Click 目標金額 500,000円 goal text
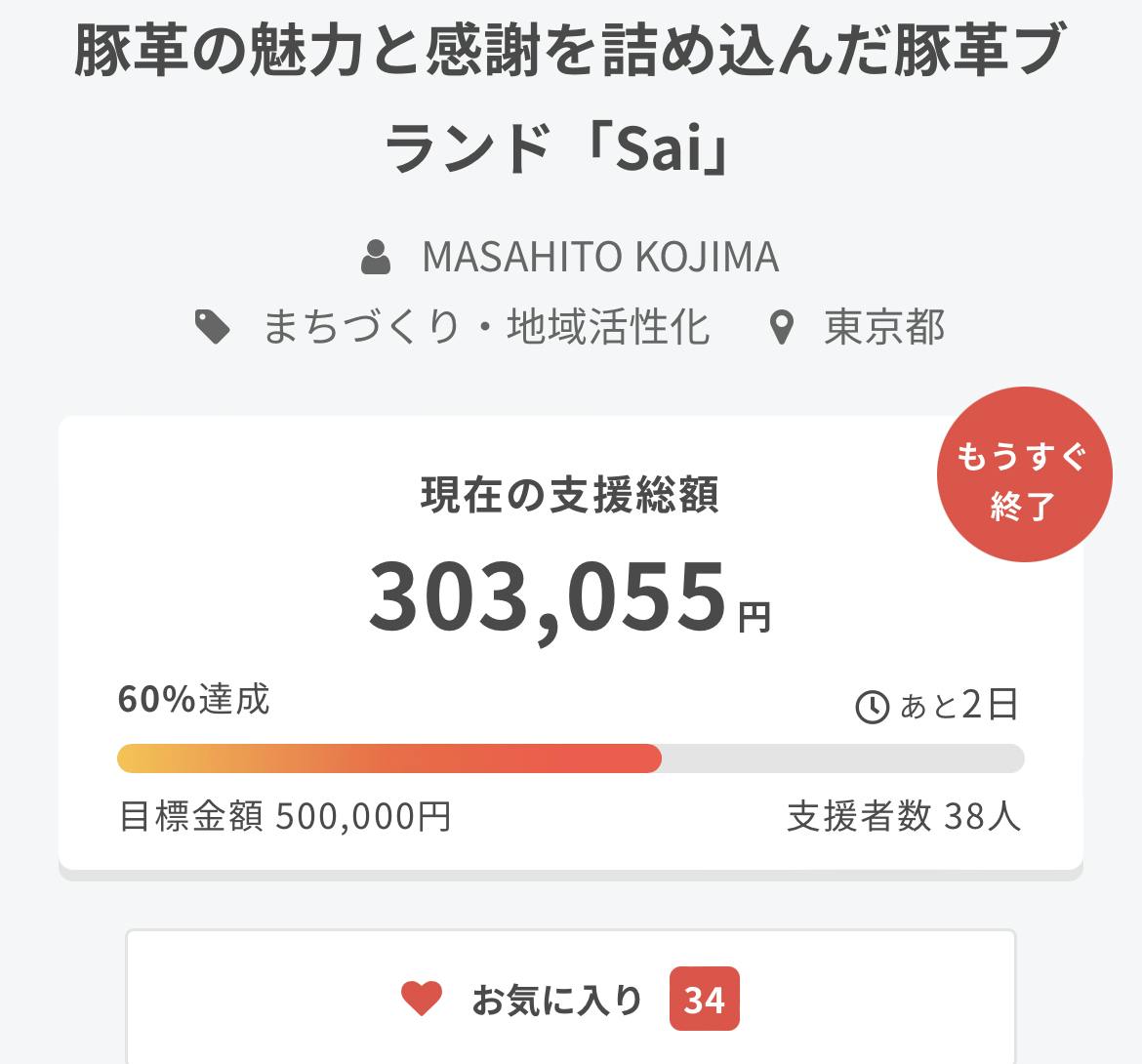 (284, 816)
